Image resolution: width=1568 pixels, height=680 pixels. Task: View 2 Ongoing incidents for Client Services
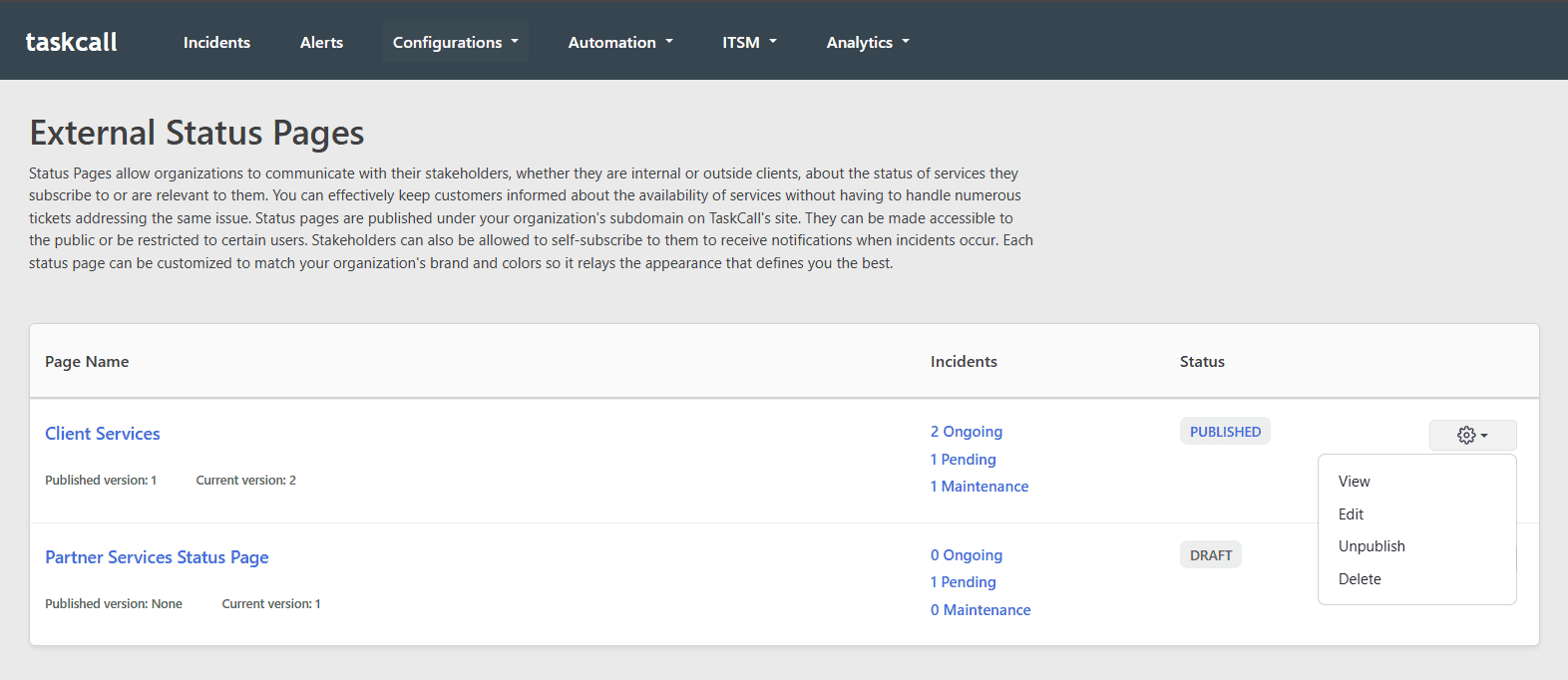966,432
